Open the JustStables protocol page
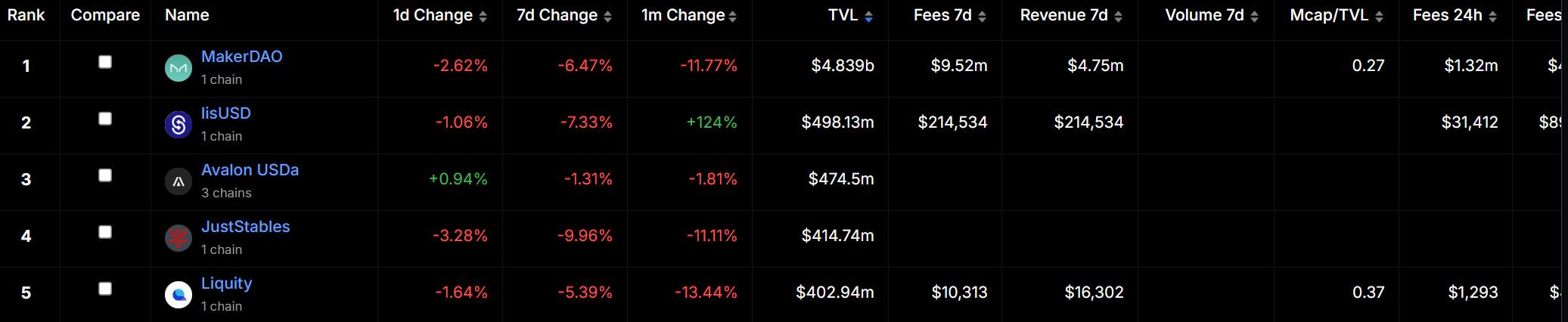 pos(245,227)
